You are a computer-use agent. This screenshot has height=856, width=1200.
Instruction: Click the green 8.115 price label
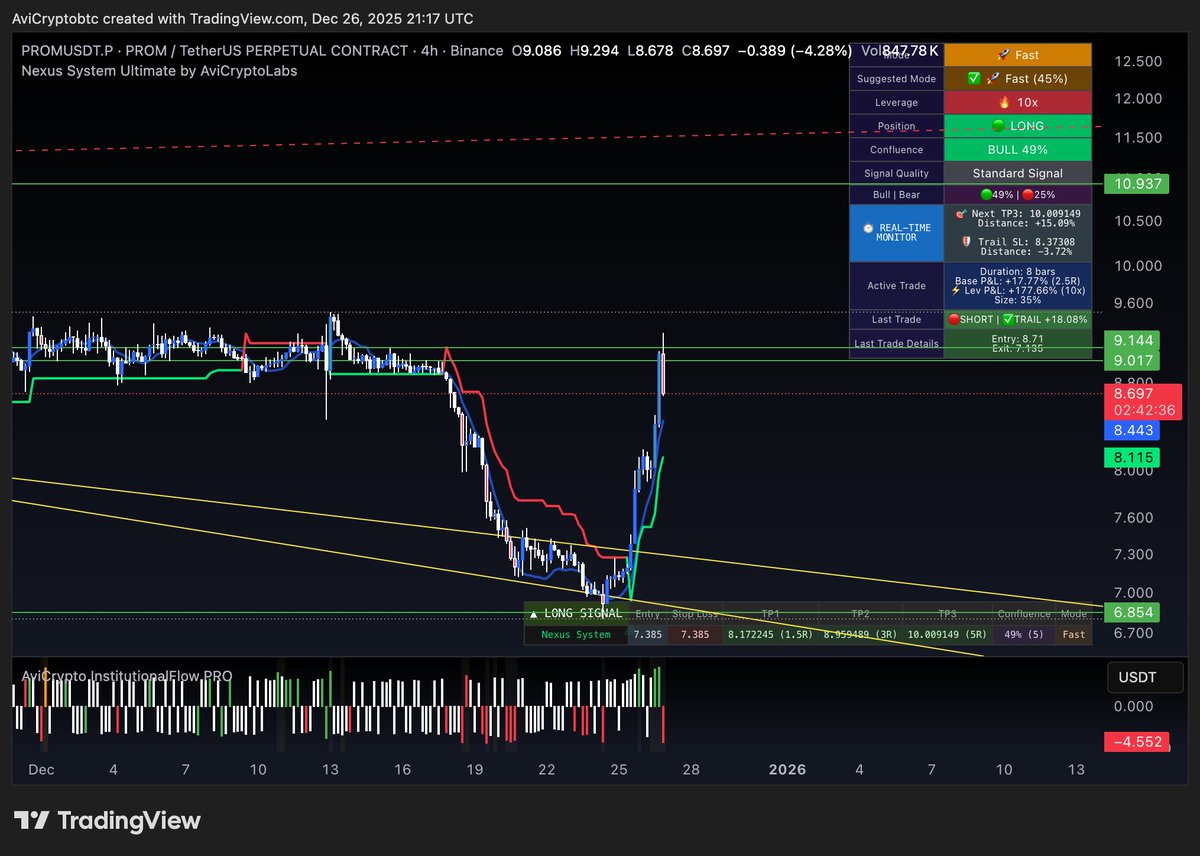click(1132, 457)
